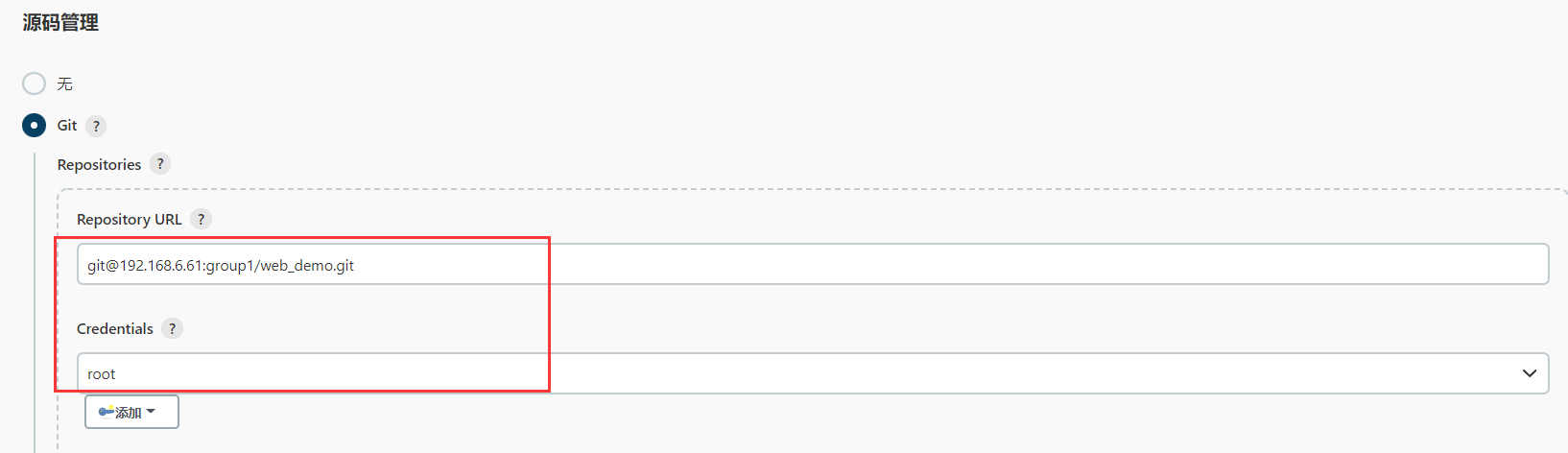Click the Repository URL label text
1568x453 pixels.
coord(130,220)
